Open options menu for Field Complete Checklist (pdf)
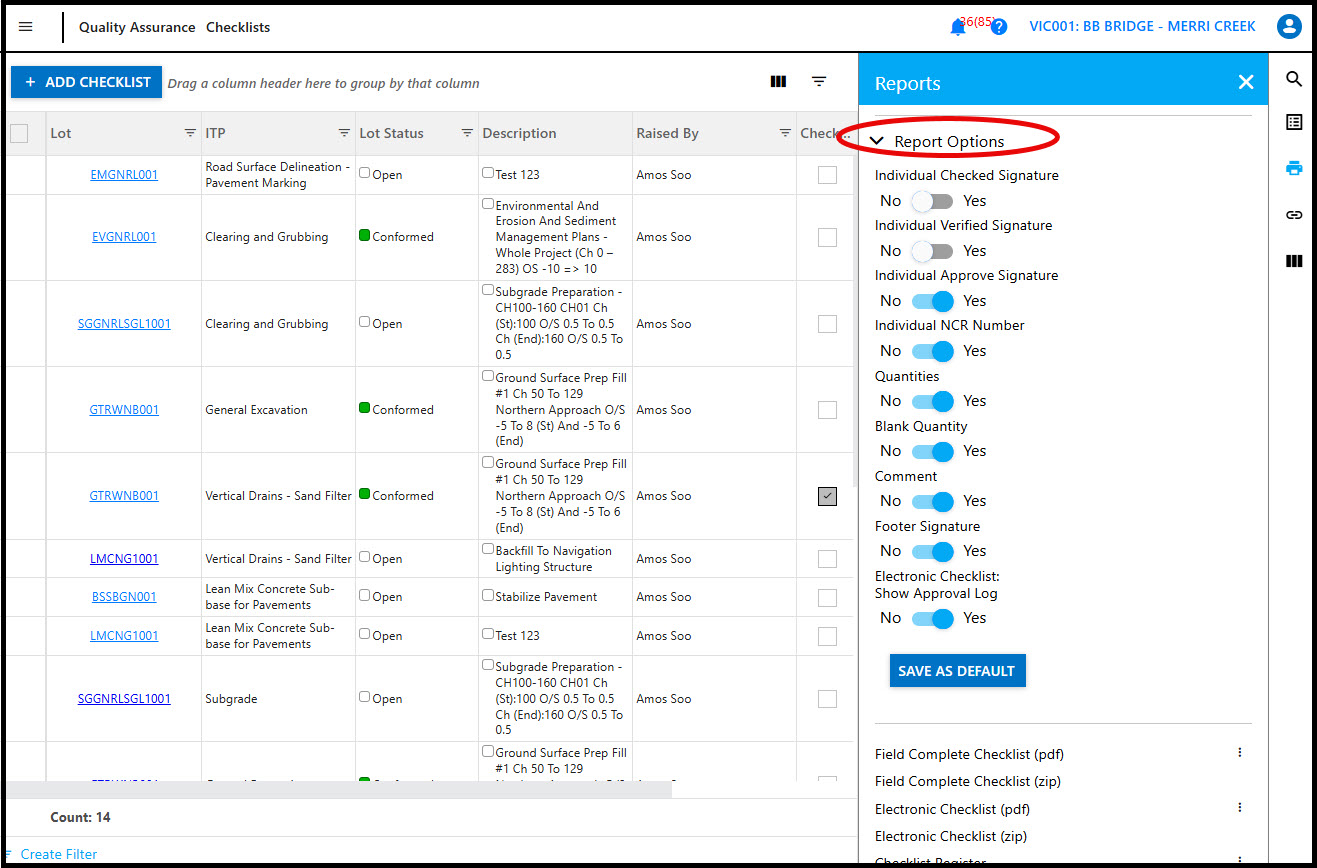1317x868 pixels. (x=1240, y=753)
